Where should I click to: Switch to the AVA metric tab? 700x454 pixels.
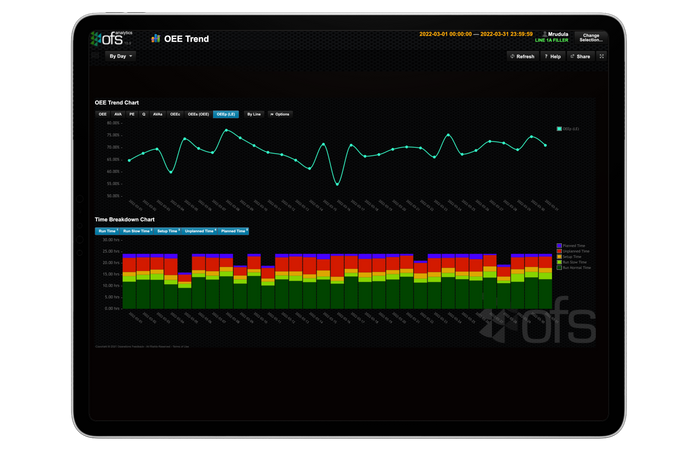point(118,114)
